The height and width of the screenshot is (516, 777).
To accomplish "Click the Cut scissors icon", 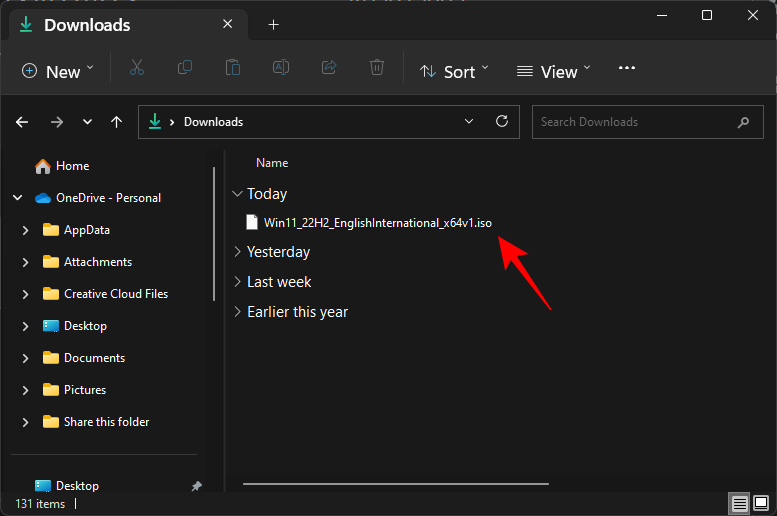I will coord(137,67).
